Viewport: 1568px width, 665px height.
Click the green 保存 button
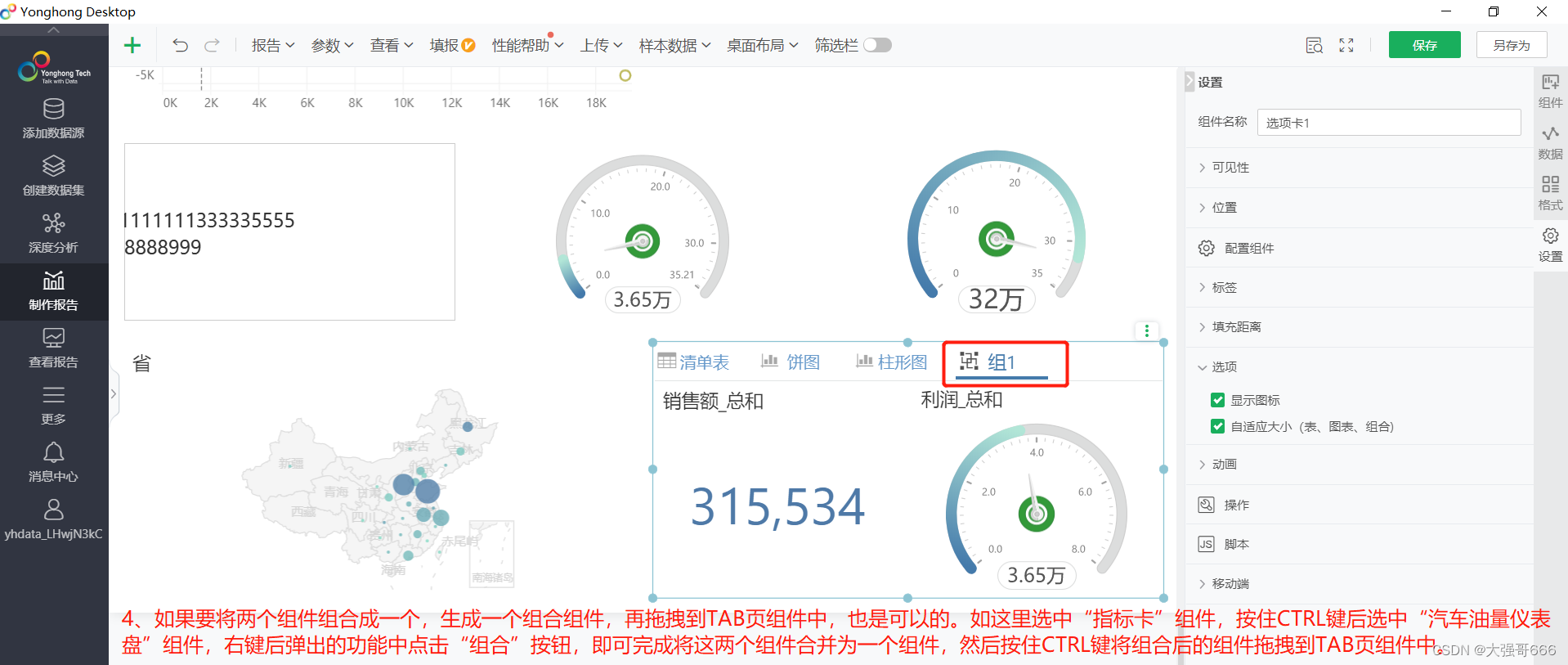click(1425, 45)
